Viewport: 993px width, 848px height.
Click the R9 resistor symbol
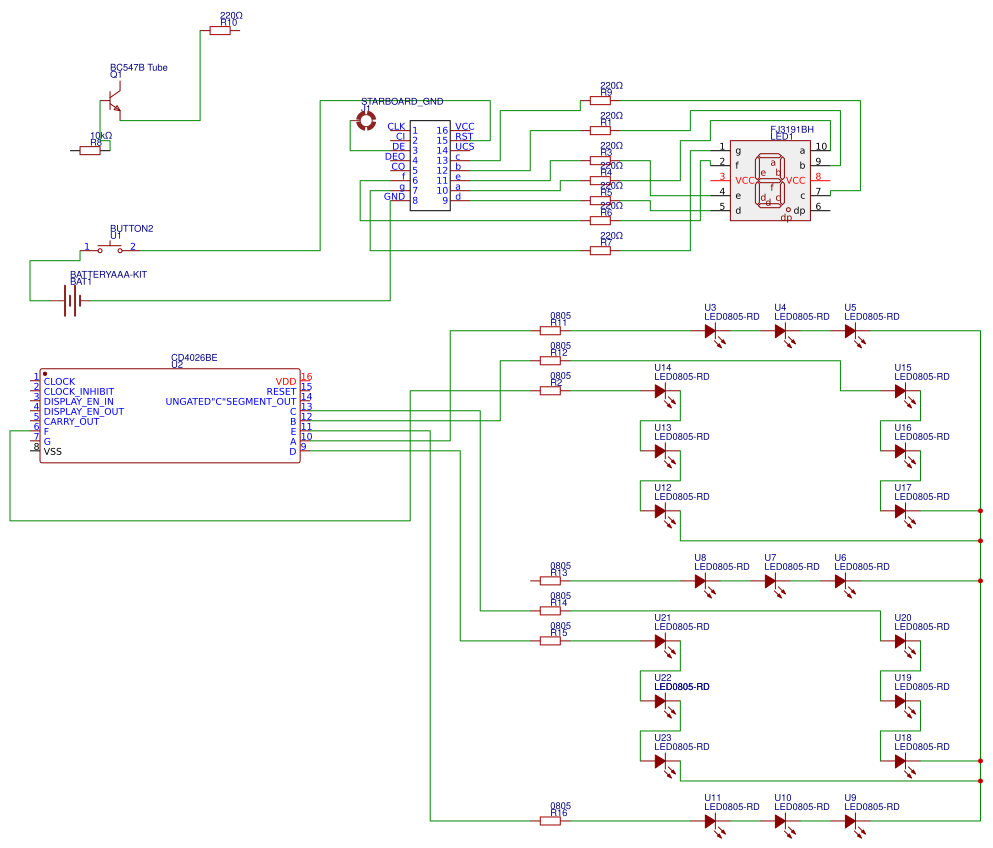(600, 100)
